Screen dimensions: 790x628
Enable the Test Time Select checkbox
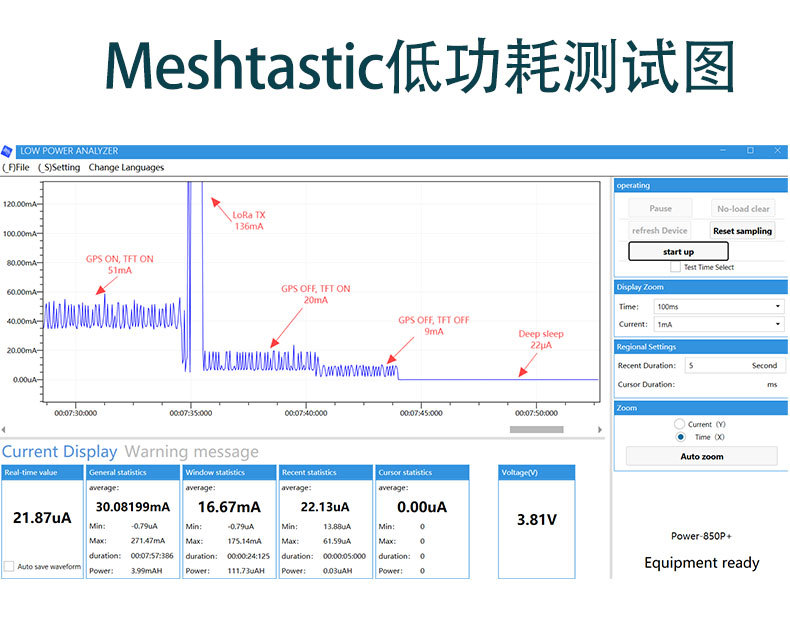[675, 267]
